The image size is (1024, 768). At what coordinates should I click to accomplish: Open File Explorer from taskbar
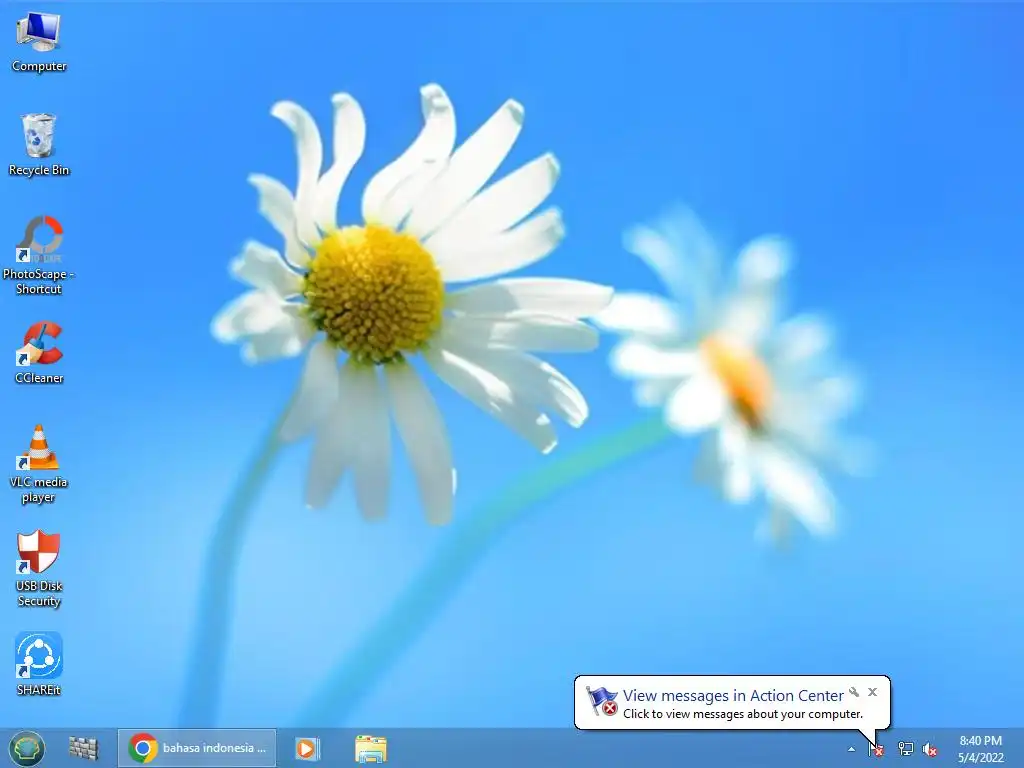pos(370,748)
